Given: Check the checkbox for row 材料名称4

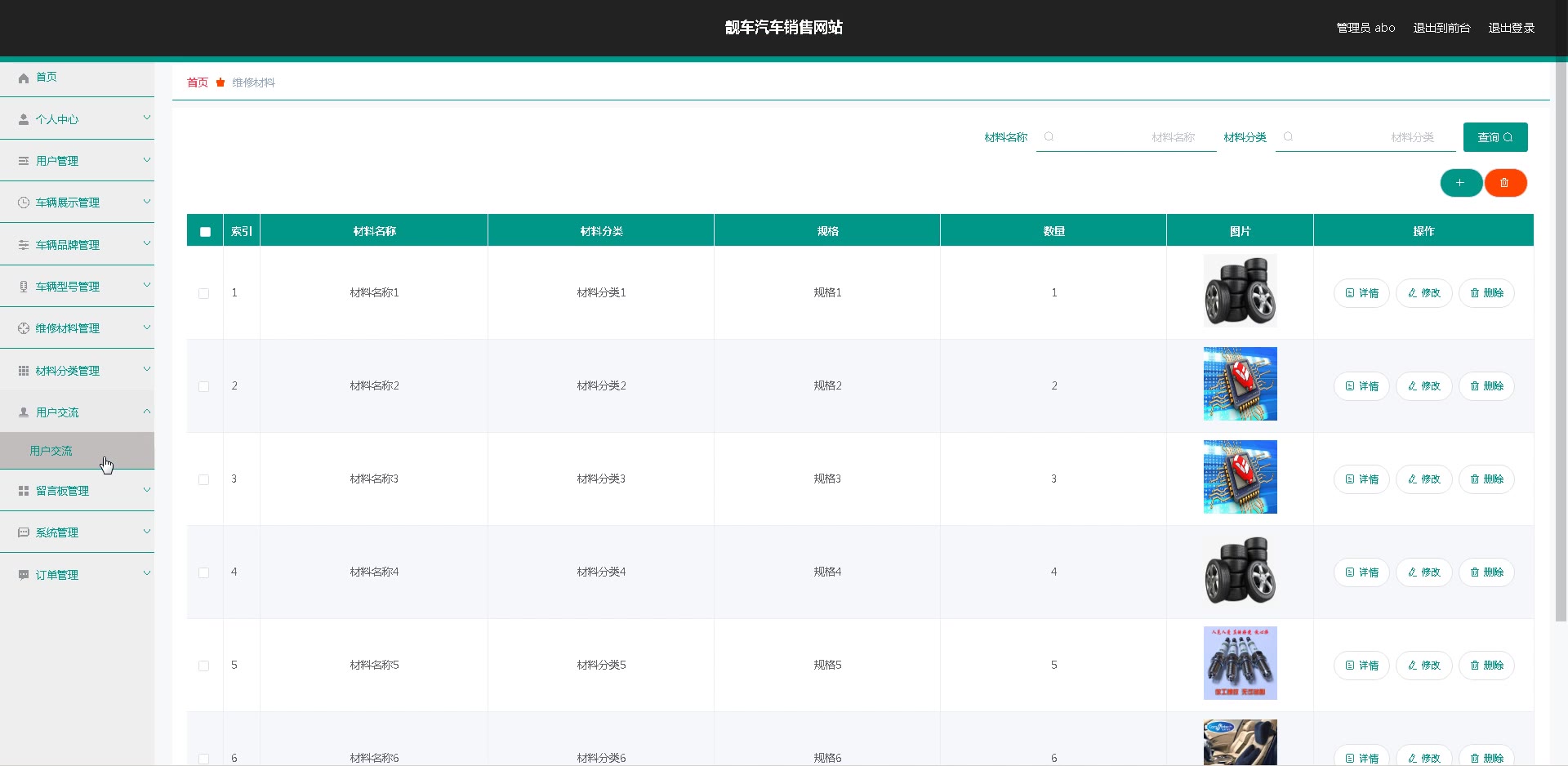Looking at the screenshot, I should coord(204,572).
